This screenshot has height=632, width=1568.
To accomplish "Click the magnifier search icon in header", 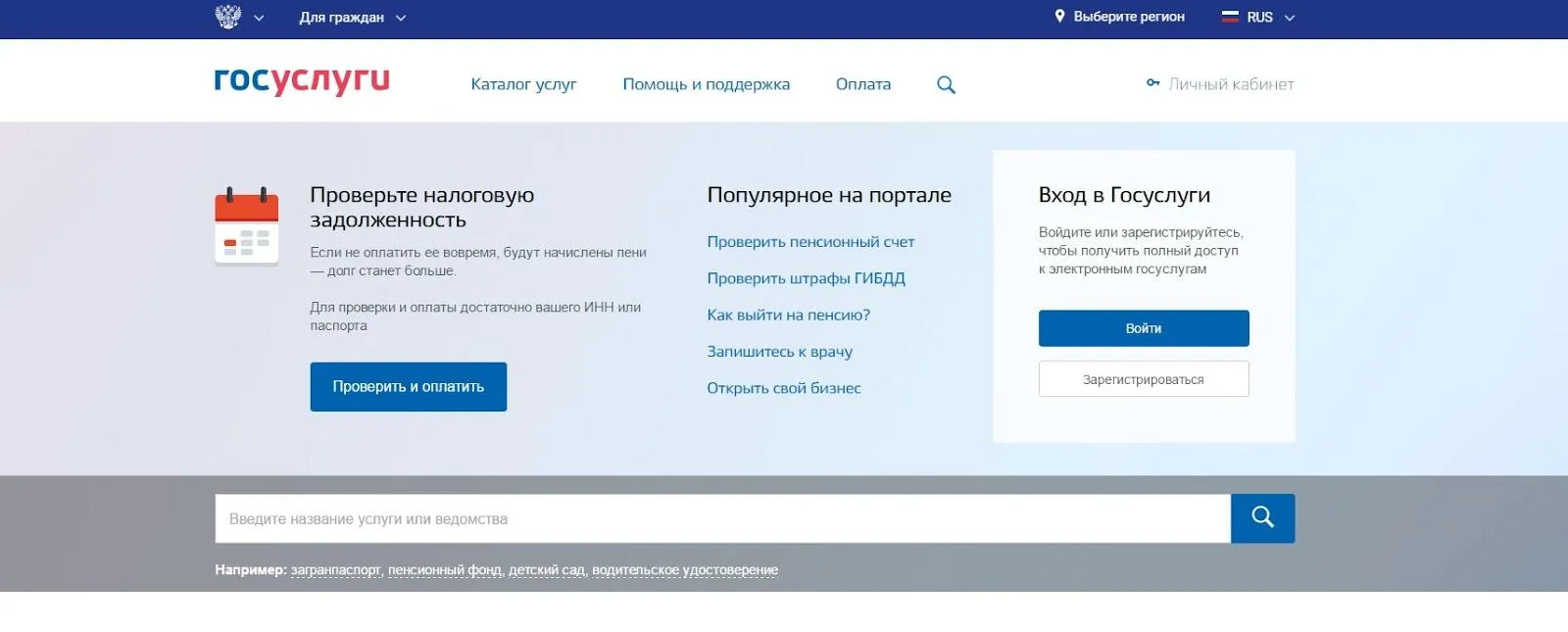I will pos(946,85).
